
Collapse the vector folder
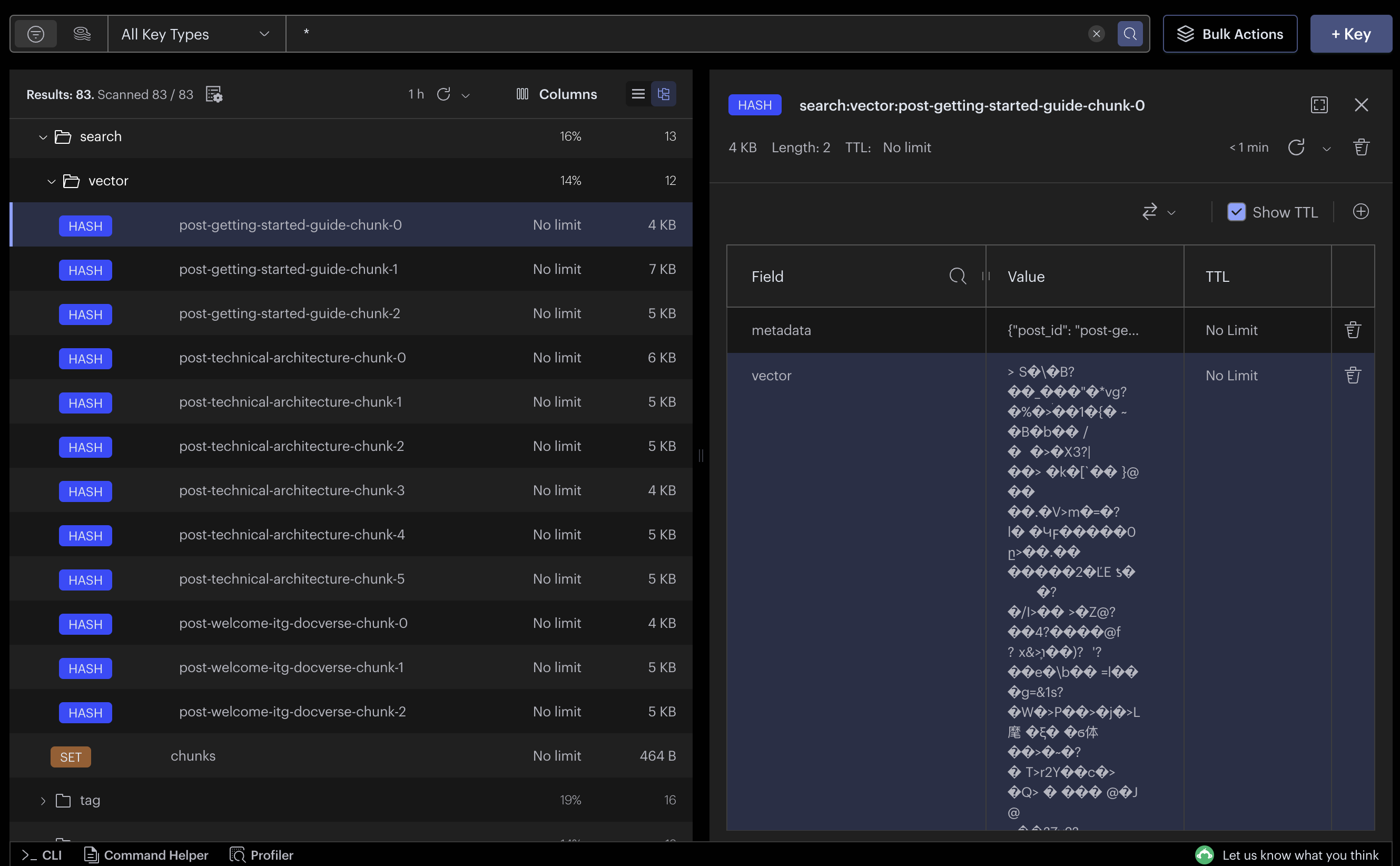point(51,181)
